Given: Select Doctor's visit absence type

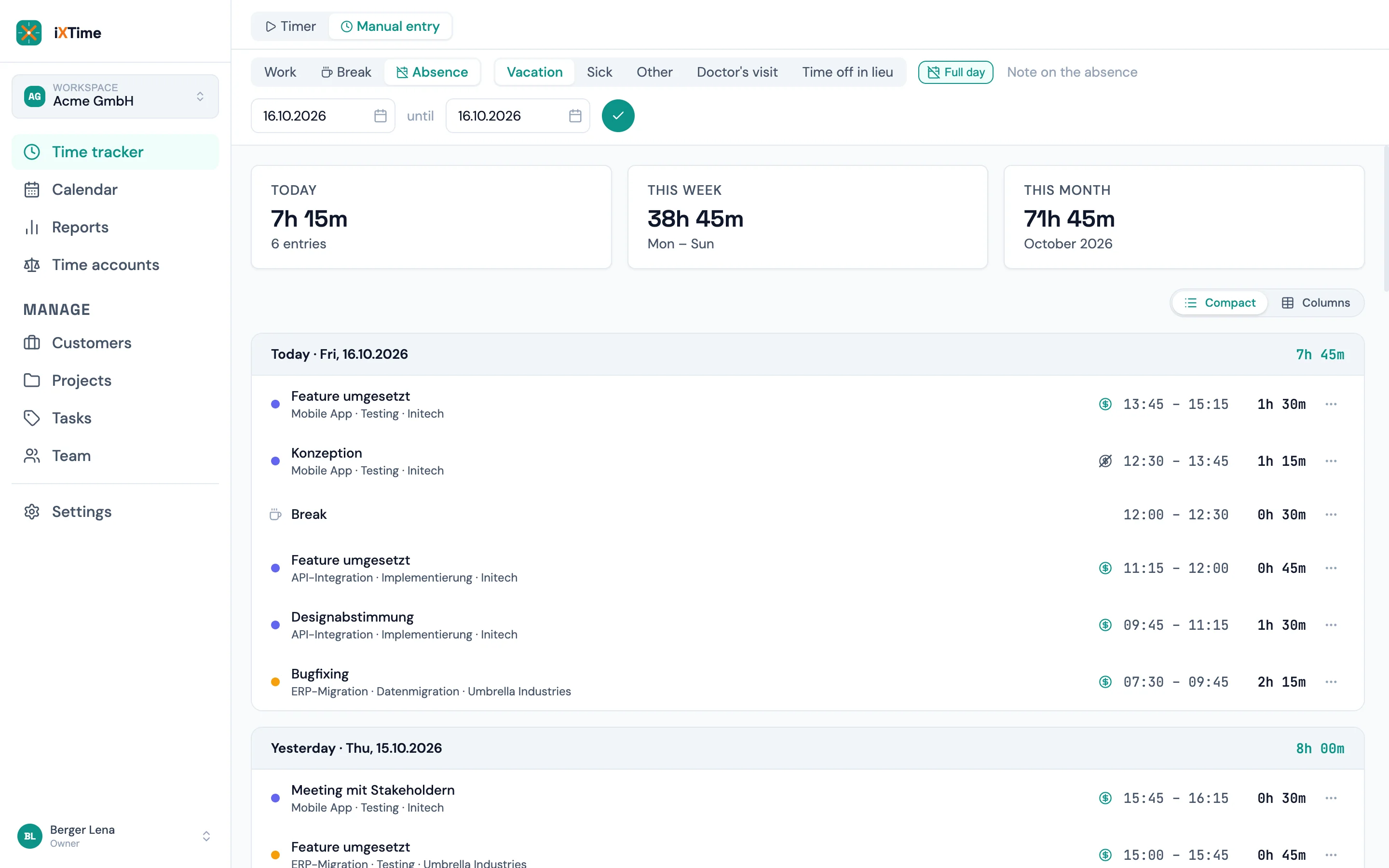Looking at the screenshot, I should (737, 72).
